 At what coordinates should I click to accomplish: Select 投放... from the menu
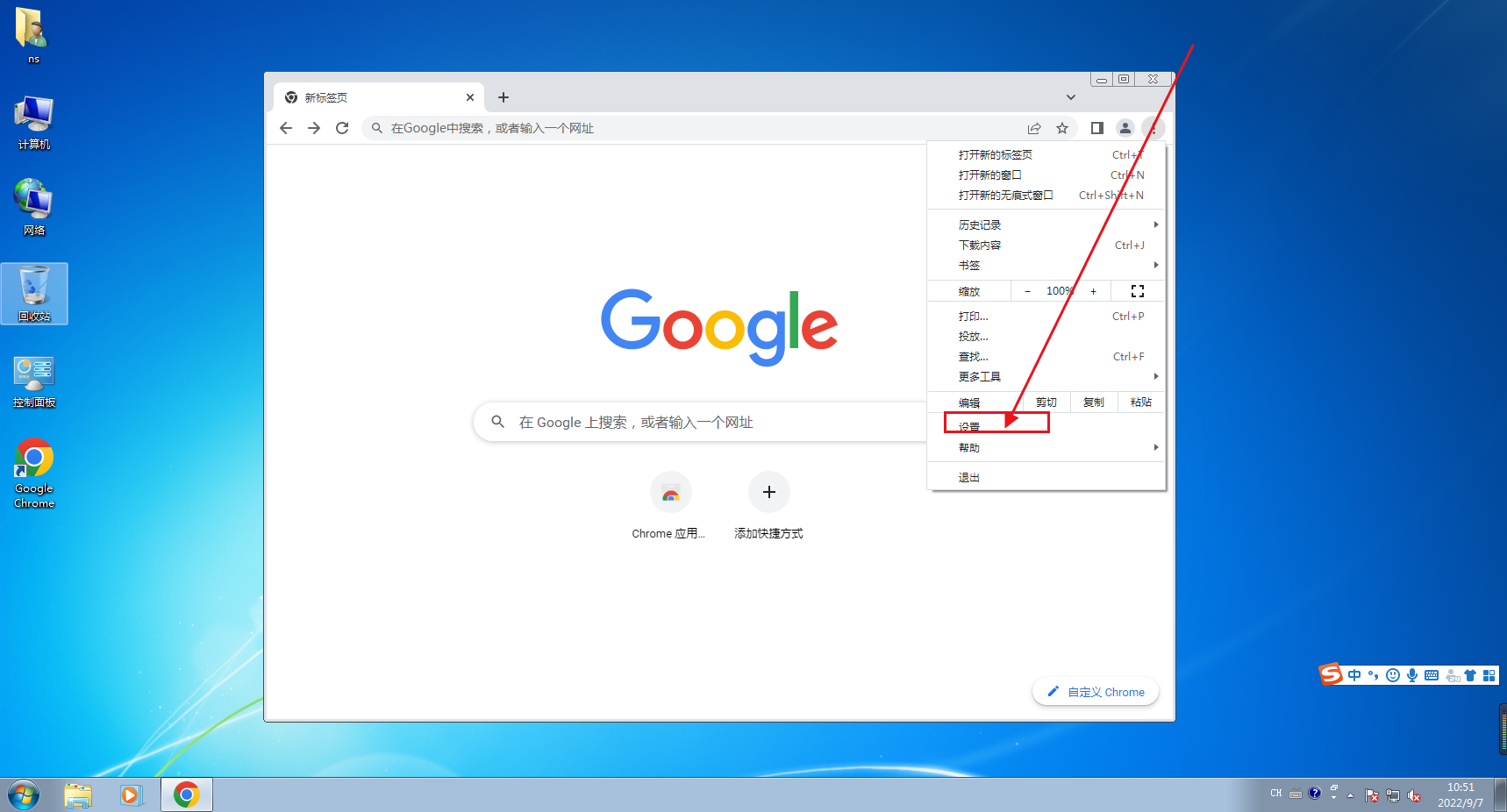coord(1046,337)
